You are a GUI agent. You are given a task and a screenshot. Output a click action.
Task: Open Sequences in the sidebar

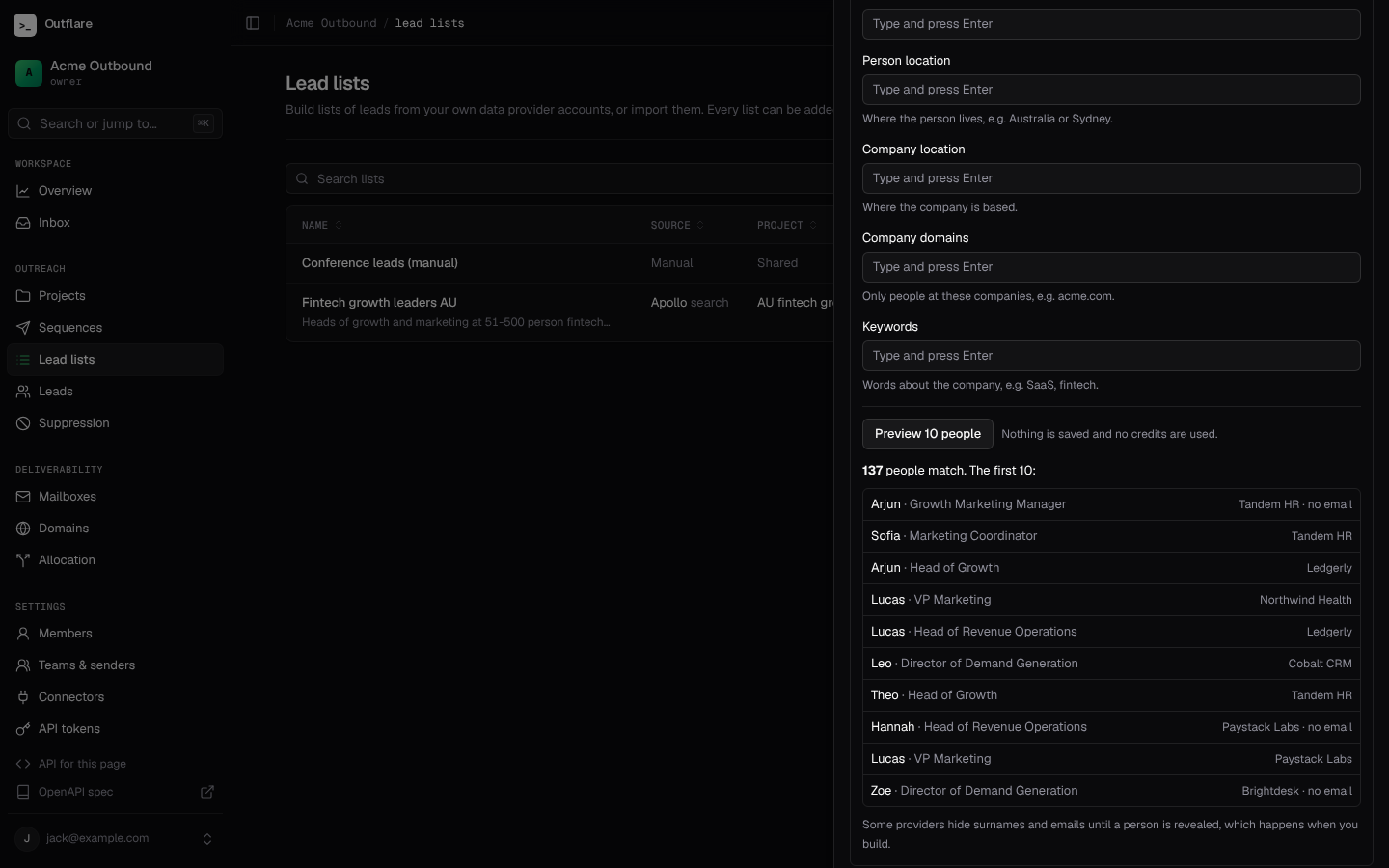(116, 328)
